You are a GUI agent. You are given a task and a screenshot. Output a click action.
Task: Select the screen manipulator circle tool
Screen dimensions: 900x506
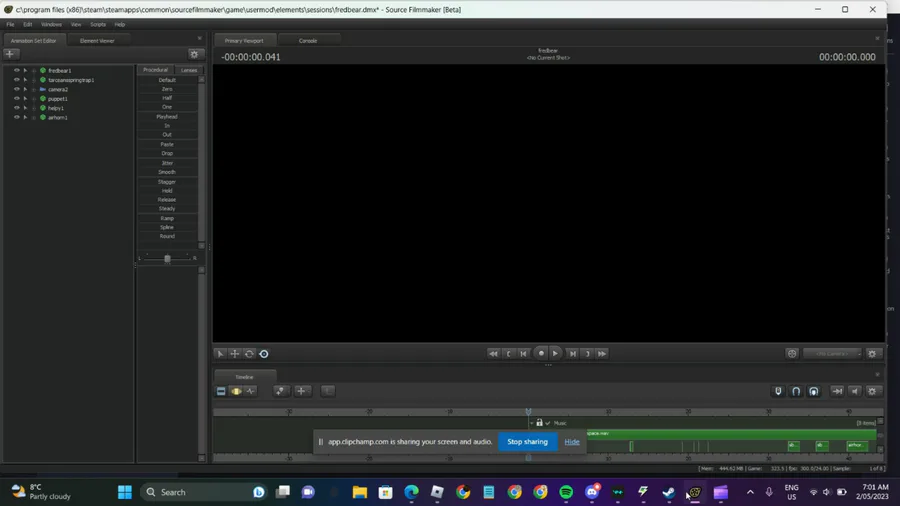264,354
